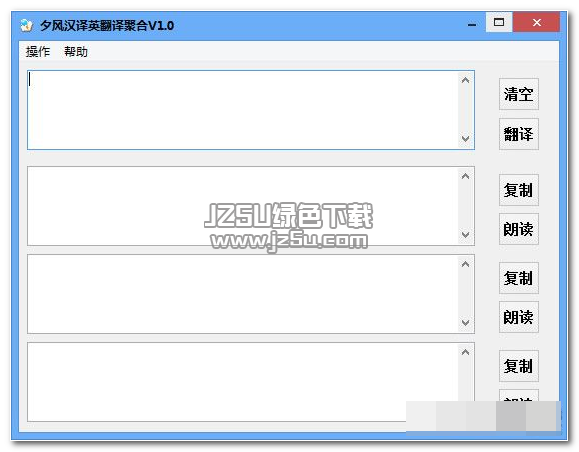Copy the second translation result with 复制

pos(519,278)
